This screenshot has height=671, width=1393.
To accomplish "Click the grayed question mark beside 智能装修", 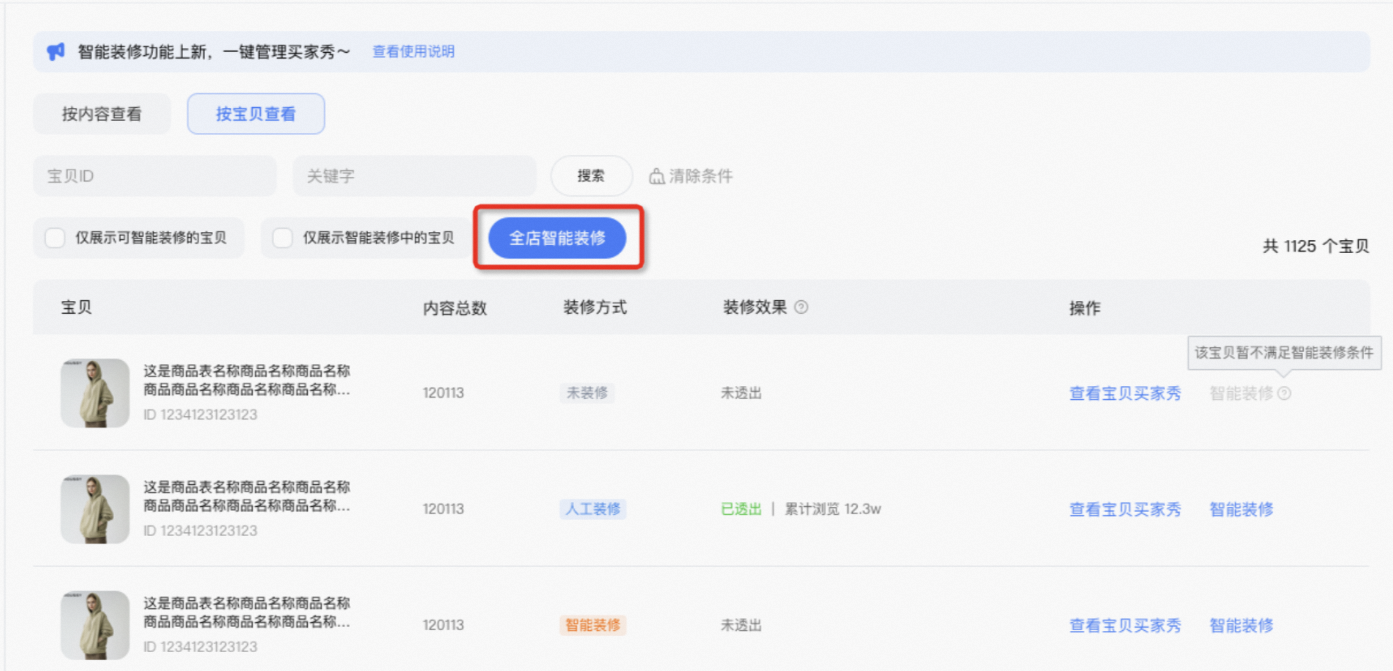I will [x=1283, y=393].
